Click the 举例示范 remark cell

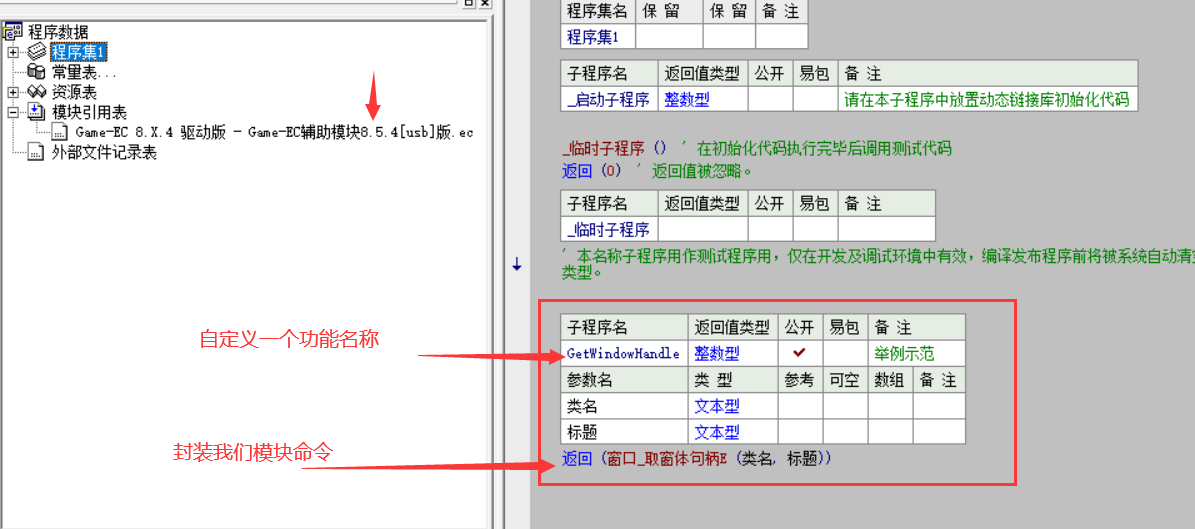click(917, 353)
